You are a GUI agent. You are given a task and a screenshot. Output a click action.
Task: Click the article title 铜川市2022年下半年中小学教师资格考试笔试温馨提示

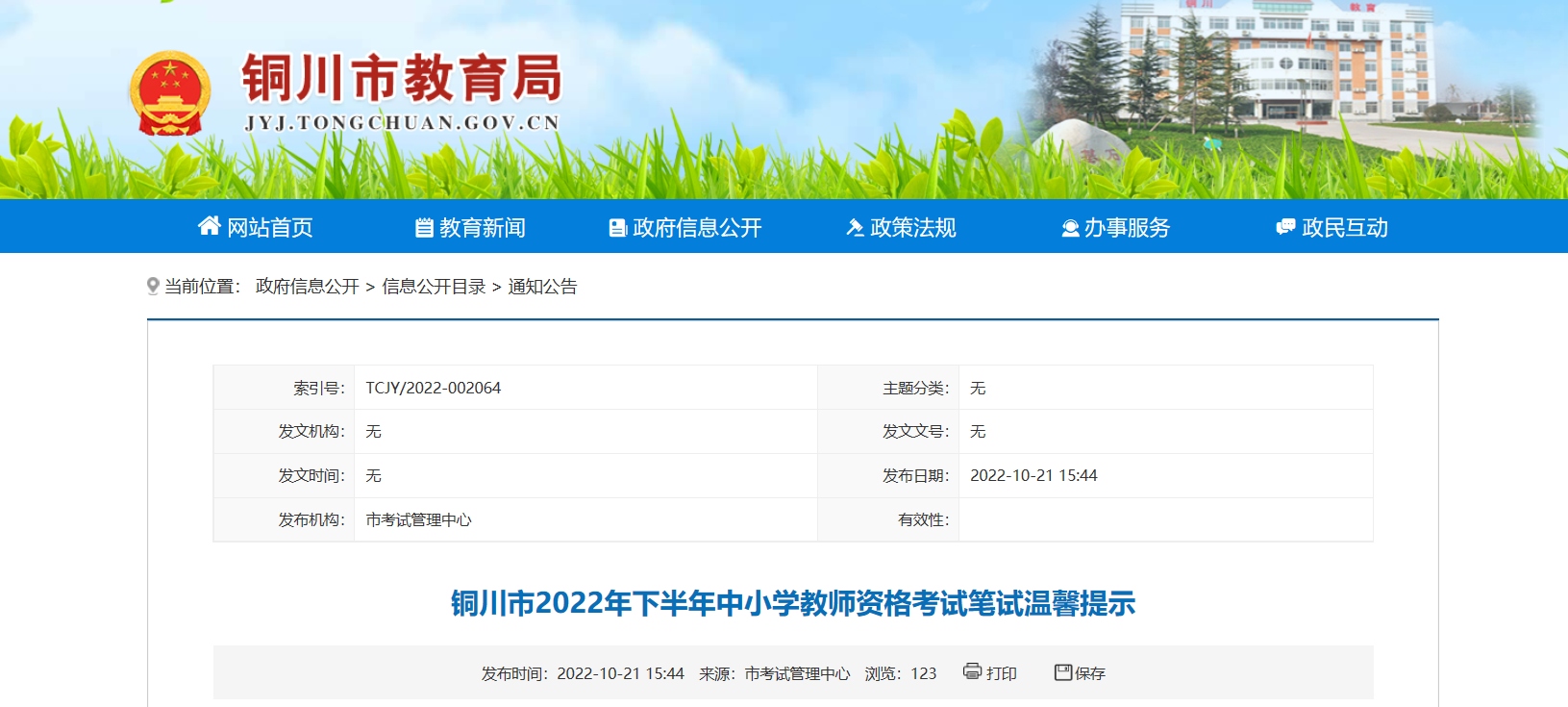click(x=793, y=603)
